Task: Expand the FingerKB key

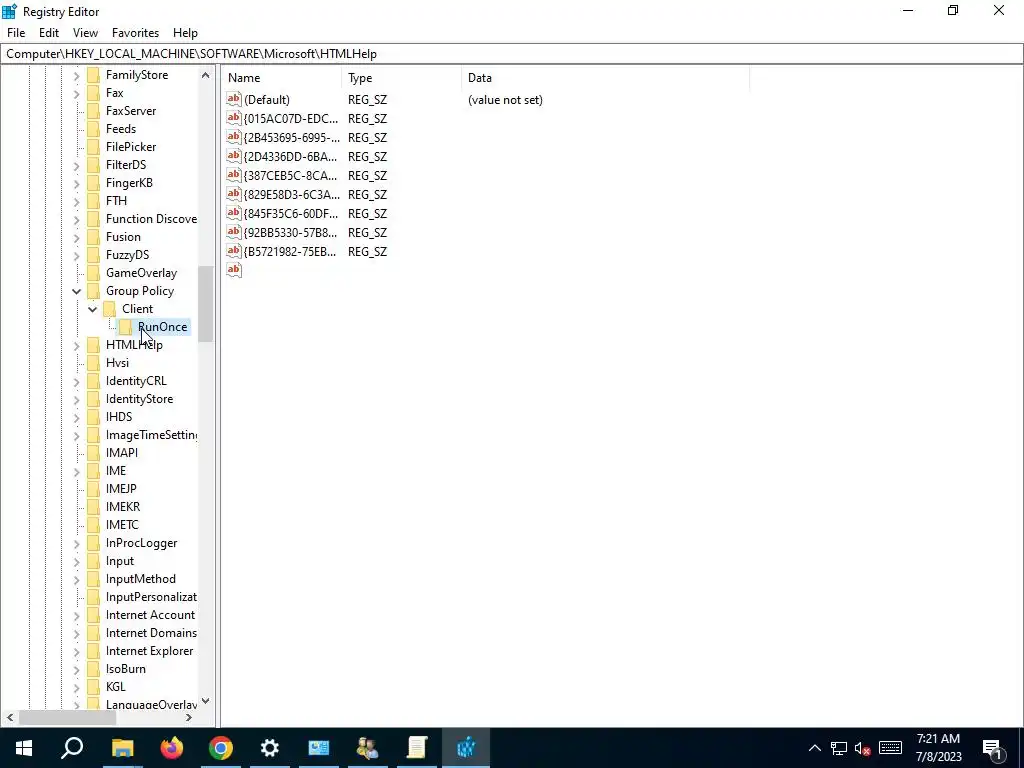Action: 76,184
